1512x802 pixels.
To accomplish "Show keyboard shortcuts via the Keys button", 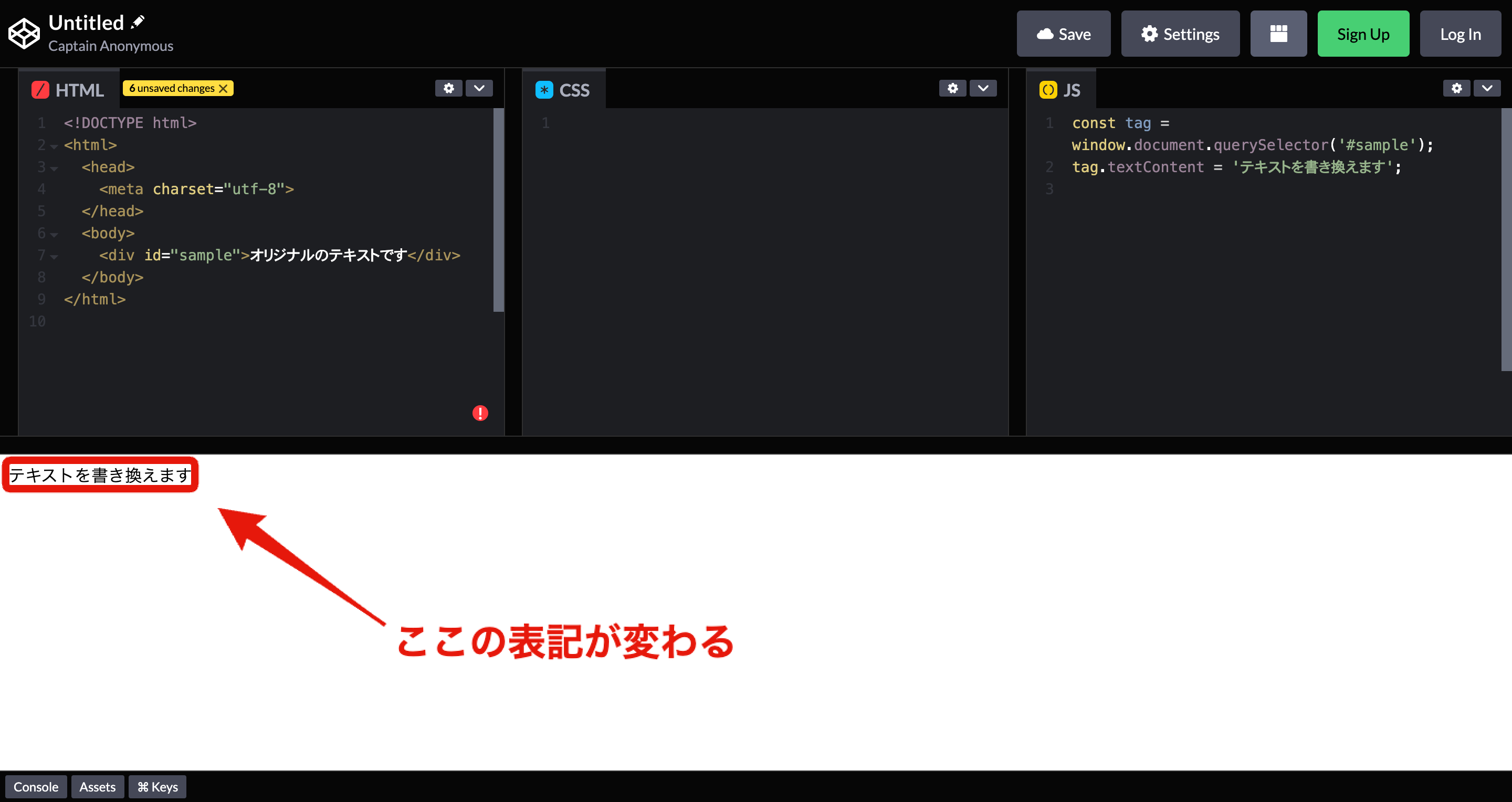I will tap(157, 786).
